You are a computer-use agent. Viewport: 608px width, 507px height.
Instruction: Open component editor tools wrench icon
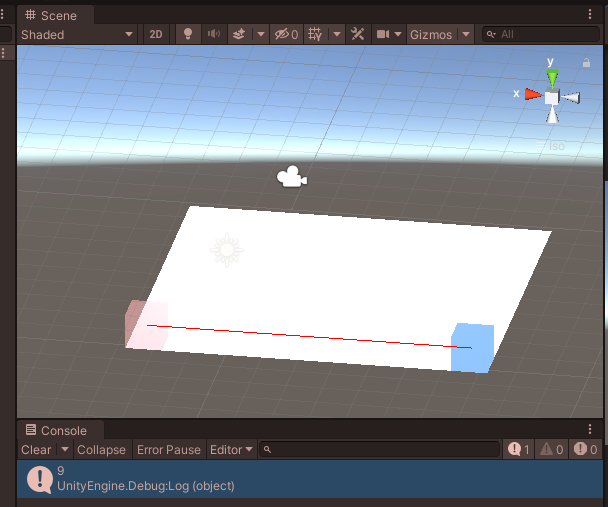coord(357,34)
